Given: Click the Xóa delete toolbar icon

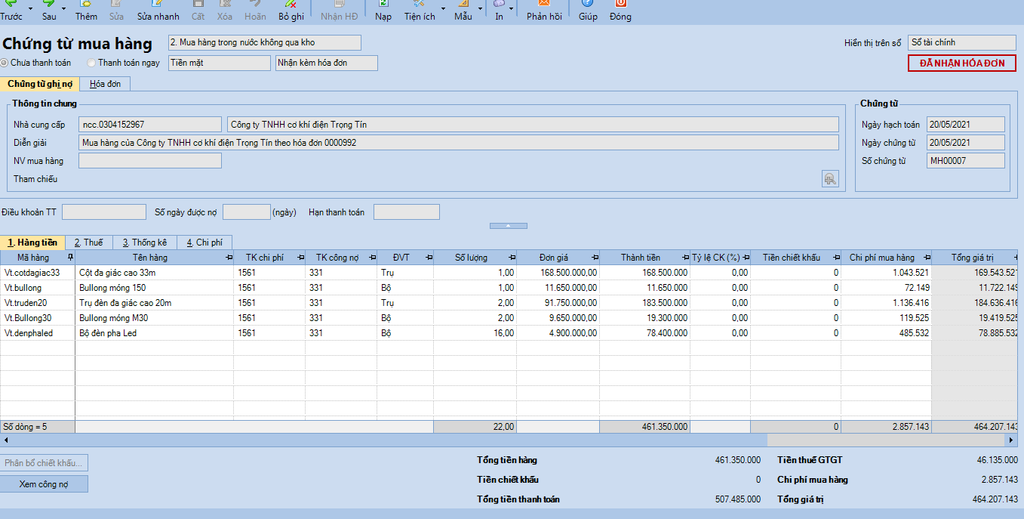Looking at the screenshot, I should click(225, 10).
